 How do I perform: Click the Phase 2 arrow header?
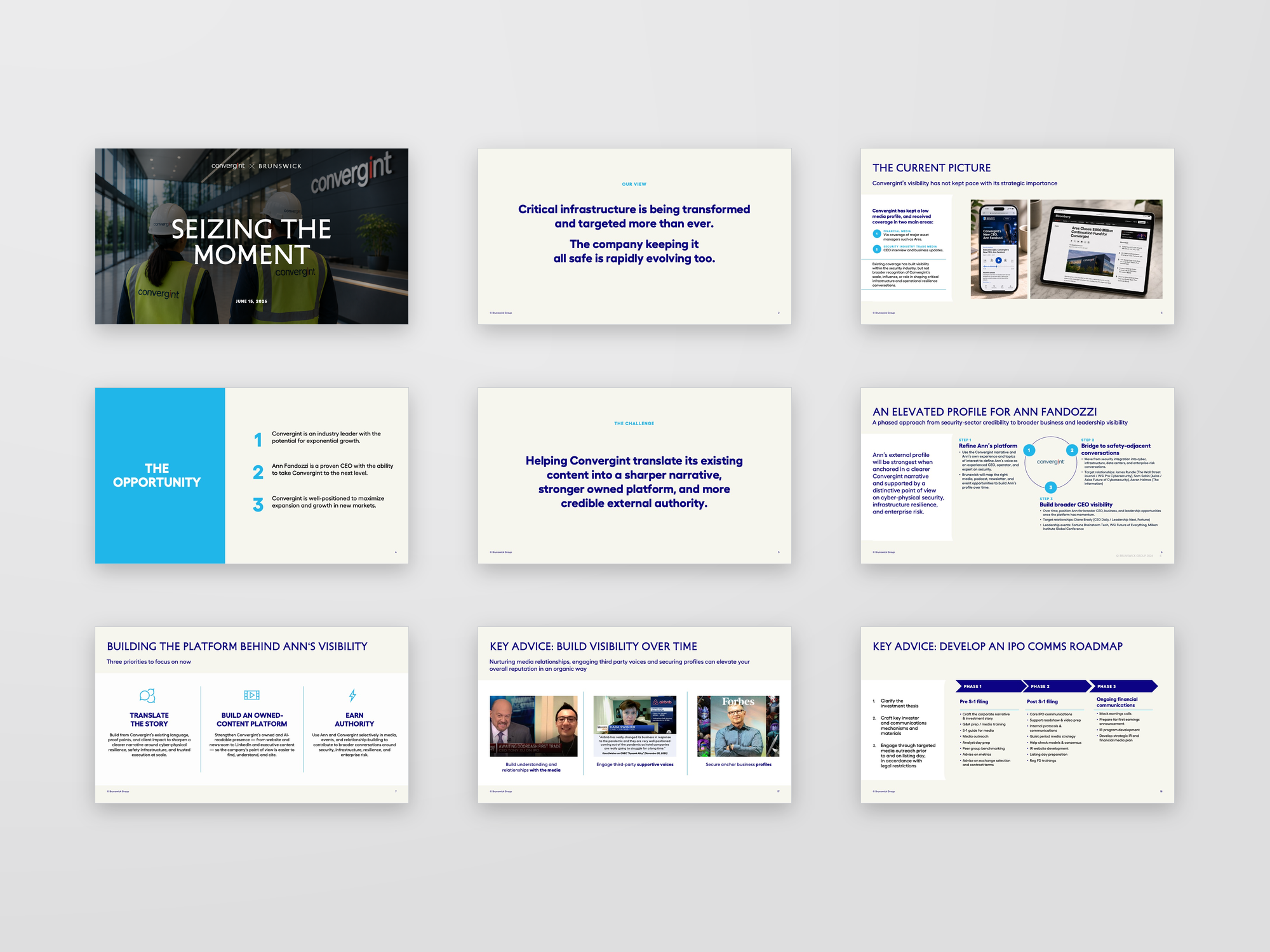click(x=1057, y=686)
